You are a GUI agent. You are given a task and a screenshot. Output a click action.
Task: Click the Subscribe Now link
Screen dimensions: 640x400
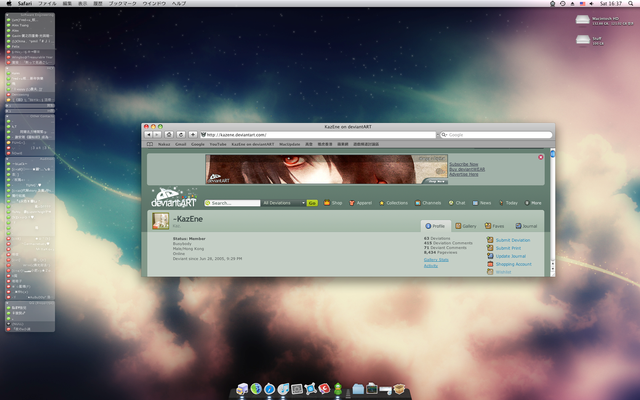pos(463,164)
